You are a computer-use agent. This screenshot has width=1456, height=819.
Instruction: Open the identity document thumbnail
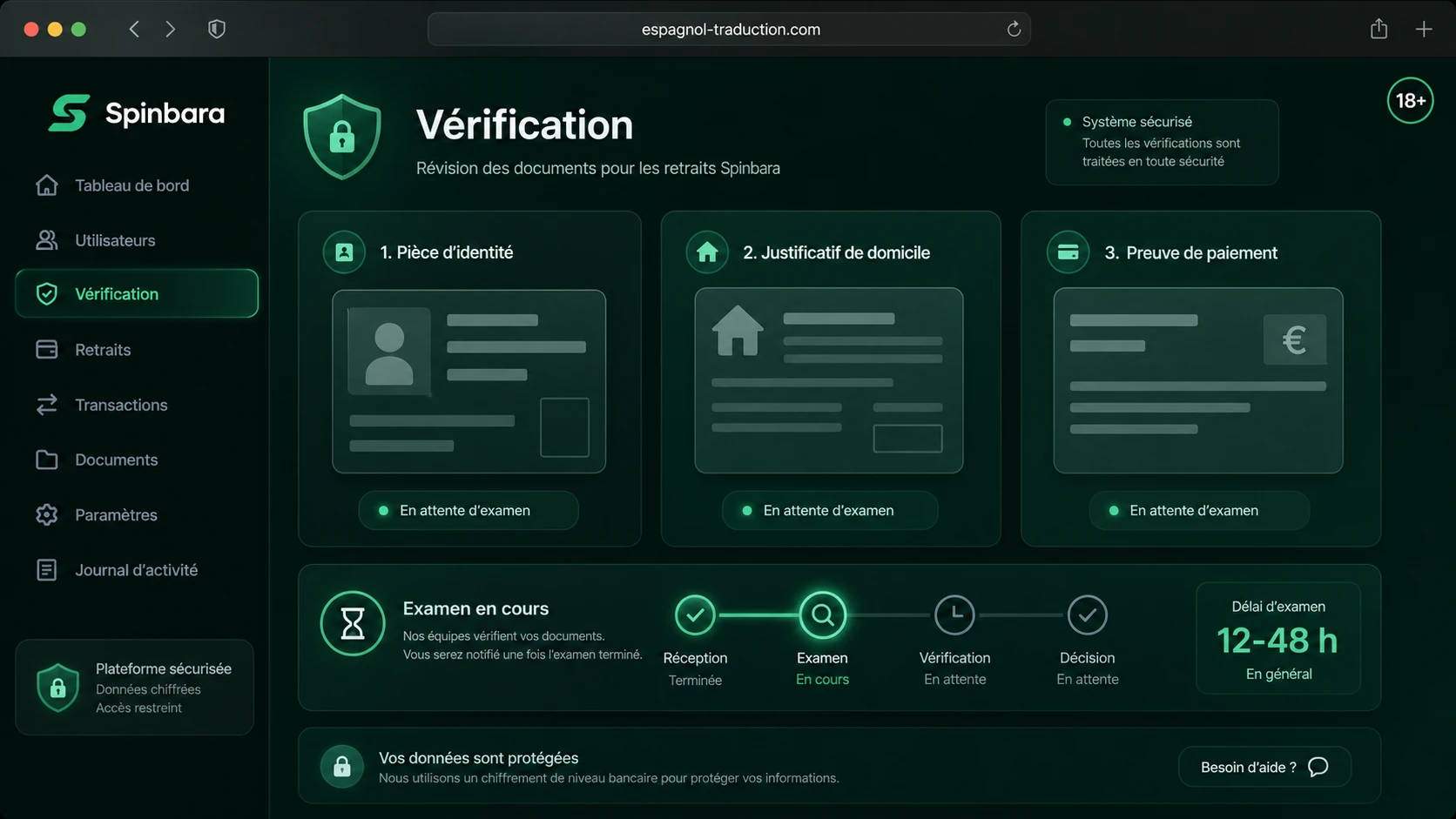pos(468,381)
